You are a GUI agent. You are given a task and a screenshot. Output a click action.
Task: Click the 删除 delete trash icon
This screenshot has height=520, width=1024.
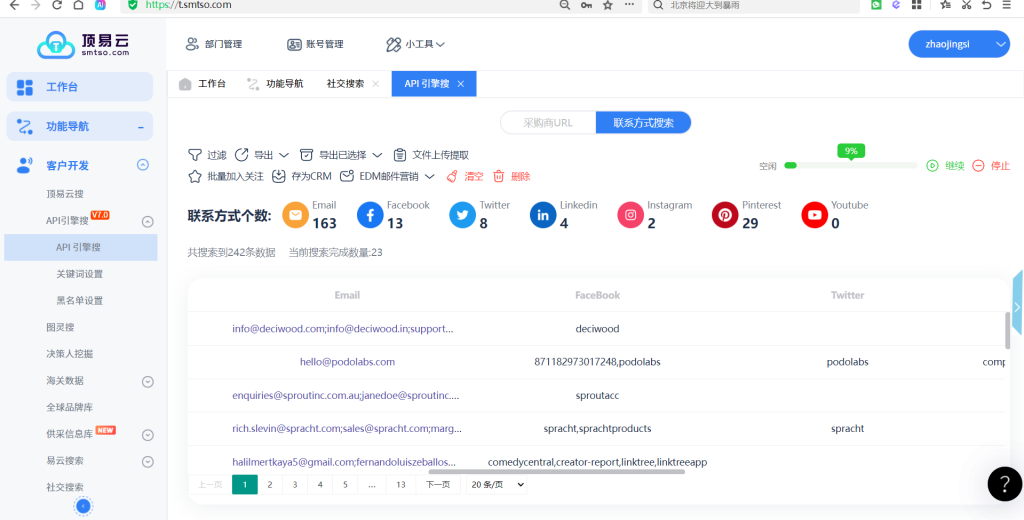tap(498, 176)
